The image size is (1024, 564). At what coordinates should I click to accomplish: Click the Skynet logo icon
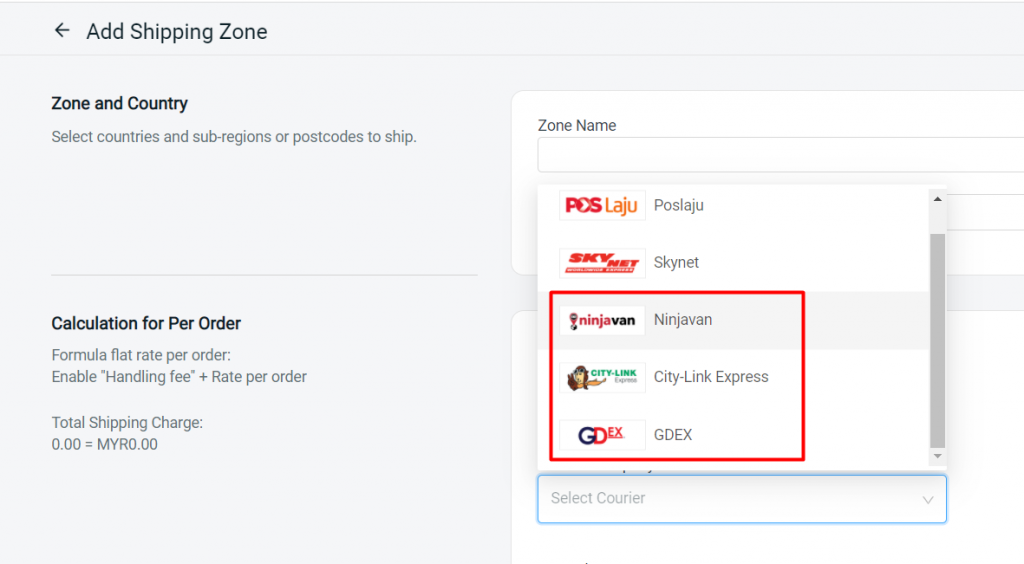coord(602,263)
